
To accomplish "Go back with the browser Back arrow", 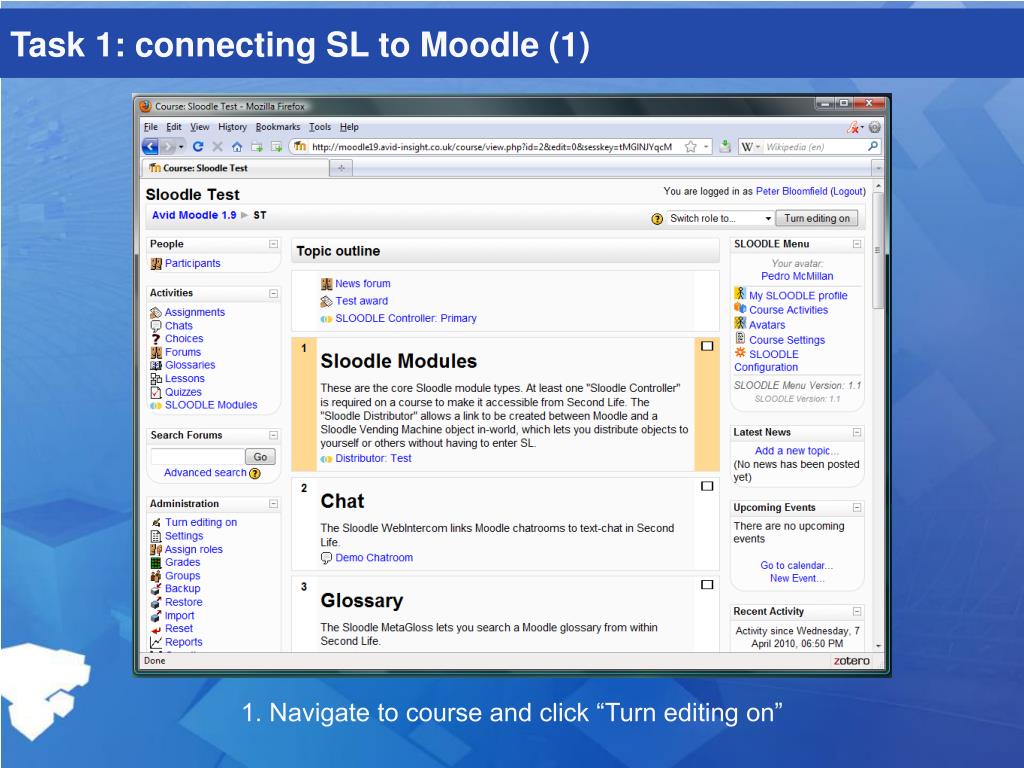I will coord(150,146).
